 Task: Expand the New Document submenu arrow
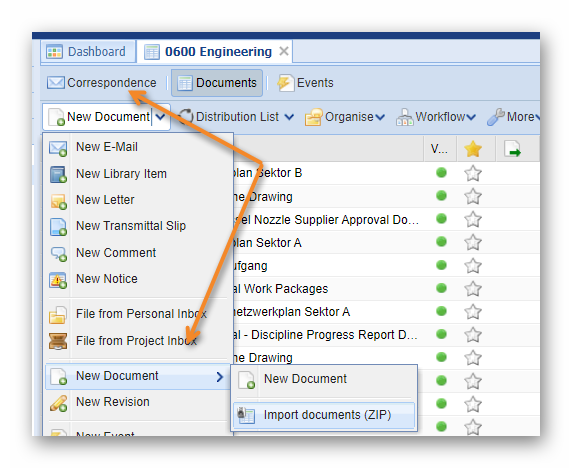220,377
